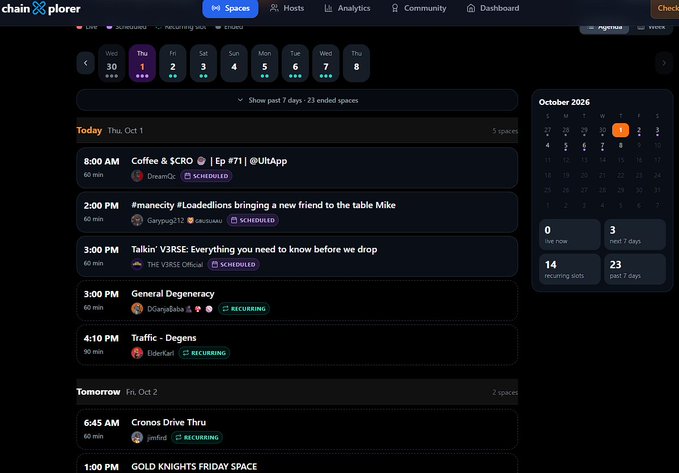Select October 5 in the mini calendar
Viewport: 679px width, 473px height.
click(x=566, y=146)
